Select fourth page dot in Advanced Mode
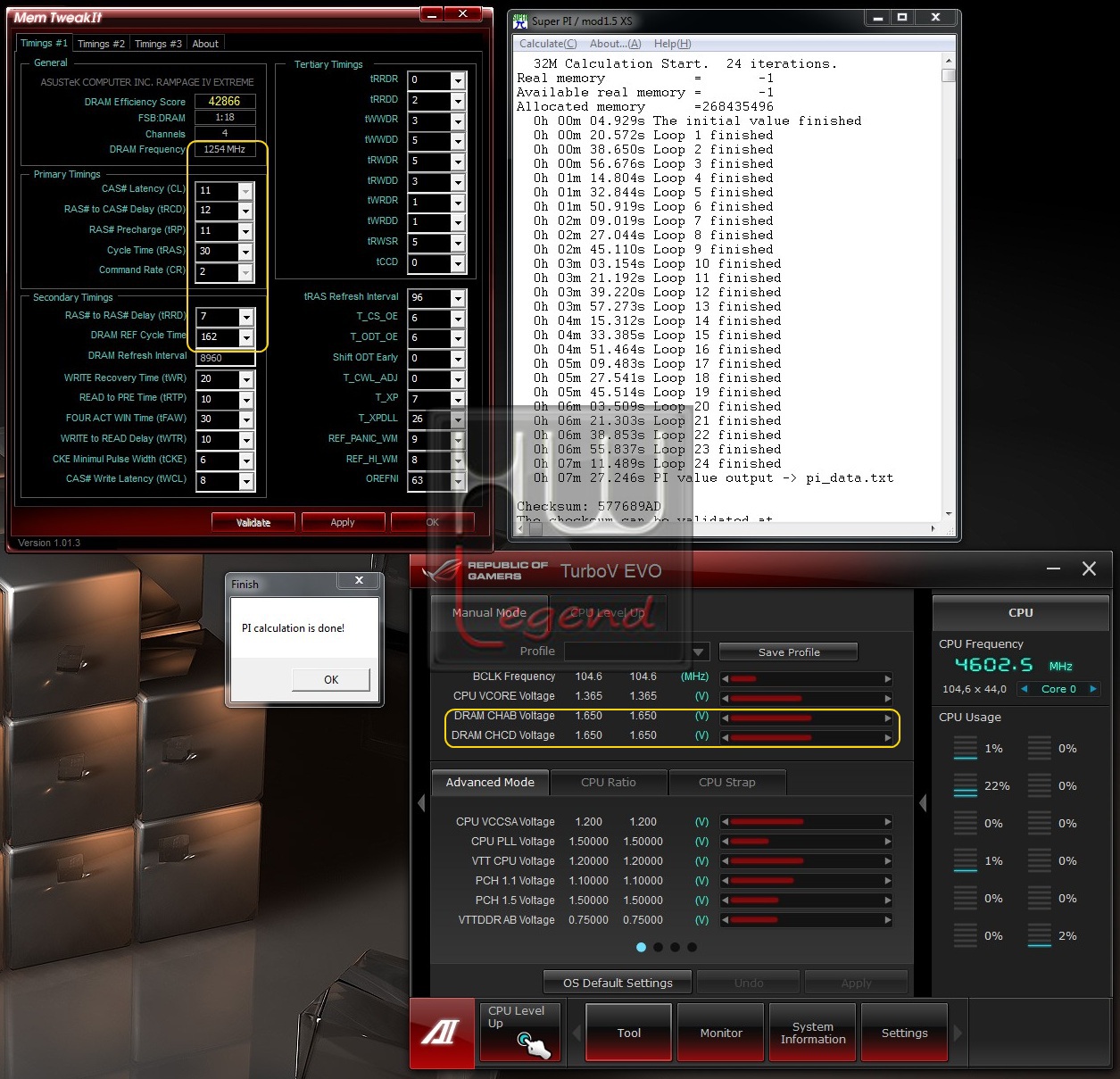The image size is (1120, 1079). (692, 947)
